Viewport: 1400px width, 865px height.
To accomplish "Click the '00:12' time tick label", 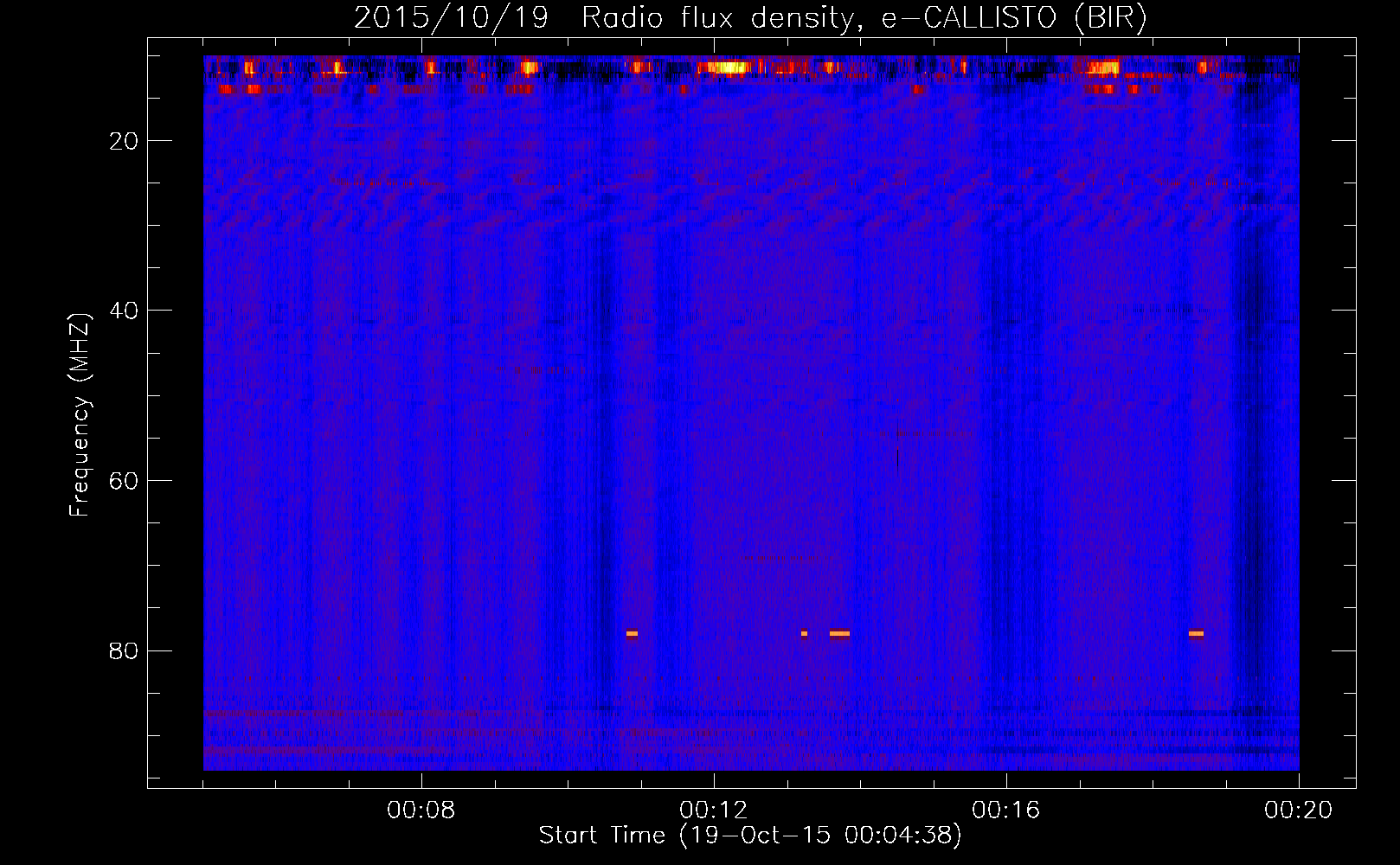I will pos(714,811).
